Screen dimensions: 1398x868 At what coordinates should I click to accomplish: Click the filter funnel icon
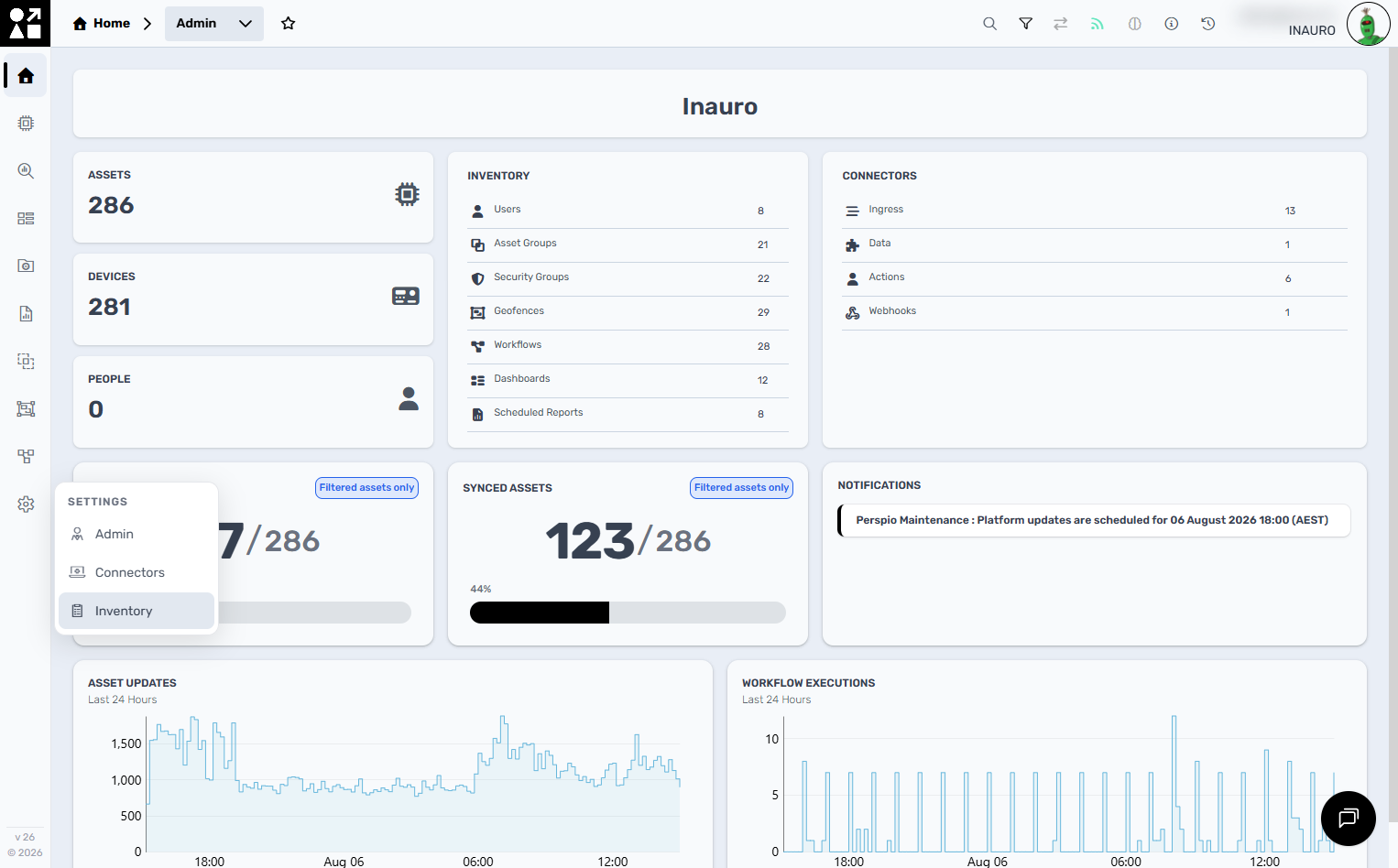1026,24
